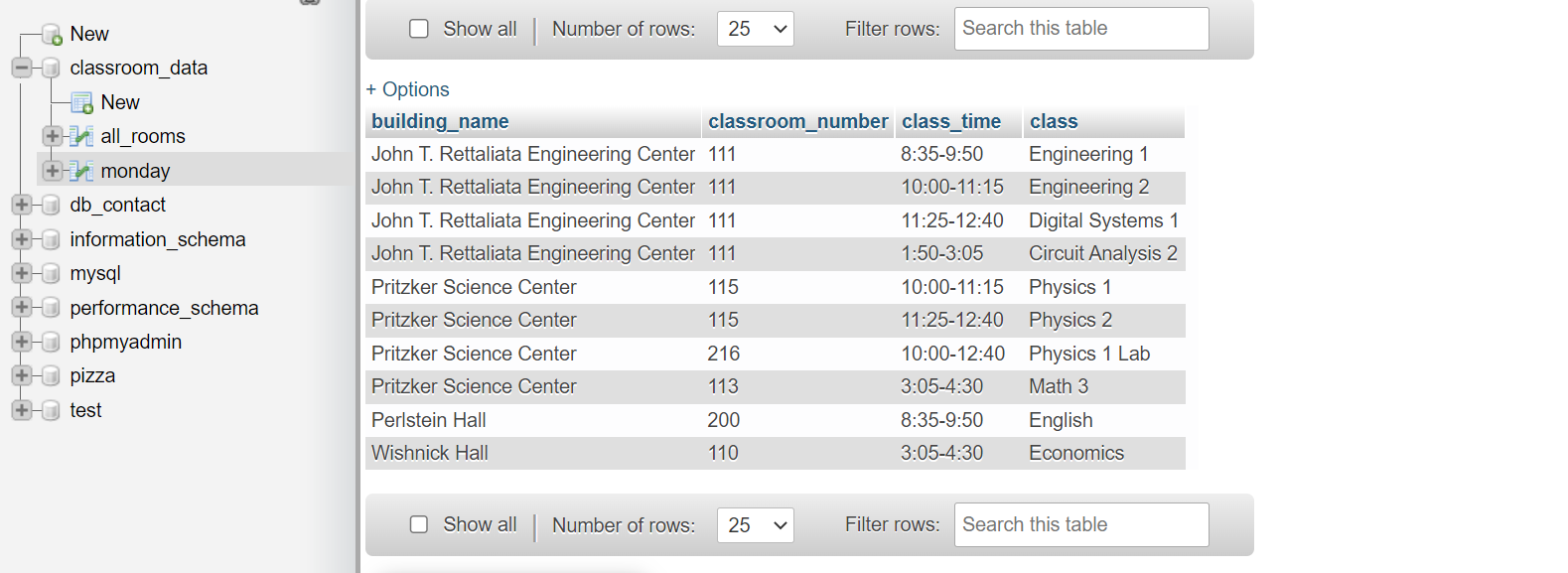The width and height of the screenshot is (1568, 573).
Task: Select the all_rooms table icon
Action: (80, 136)
